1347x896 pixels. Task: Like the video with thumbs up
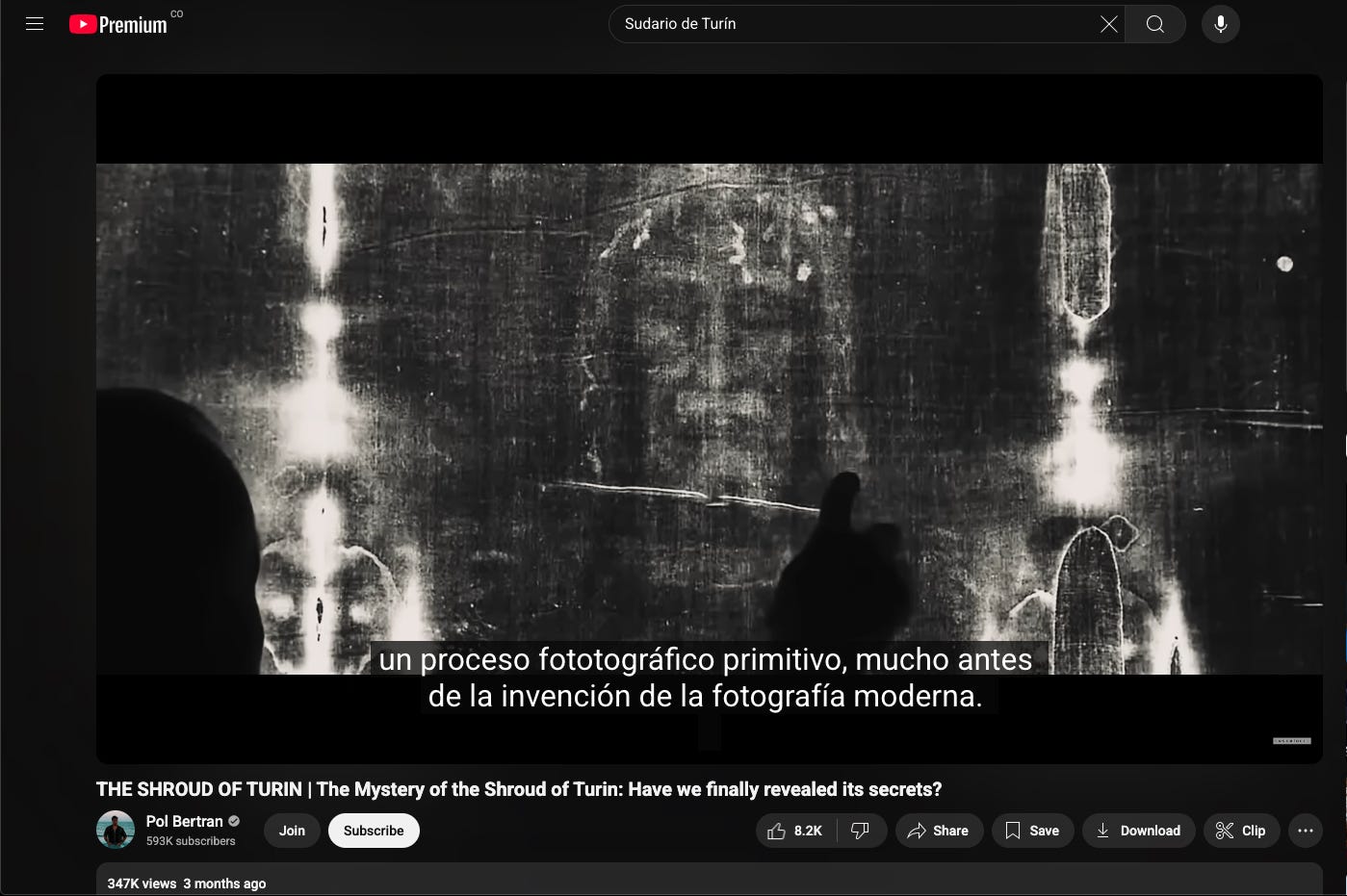point(795,831)
